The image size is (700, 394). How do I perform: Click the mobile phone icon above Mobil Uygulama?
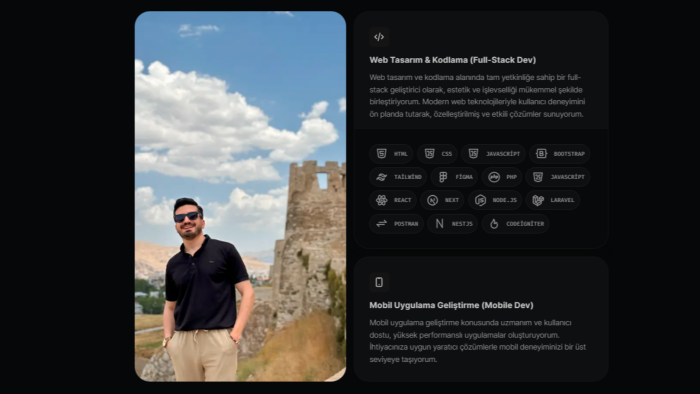click(379, 282)
